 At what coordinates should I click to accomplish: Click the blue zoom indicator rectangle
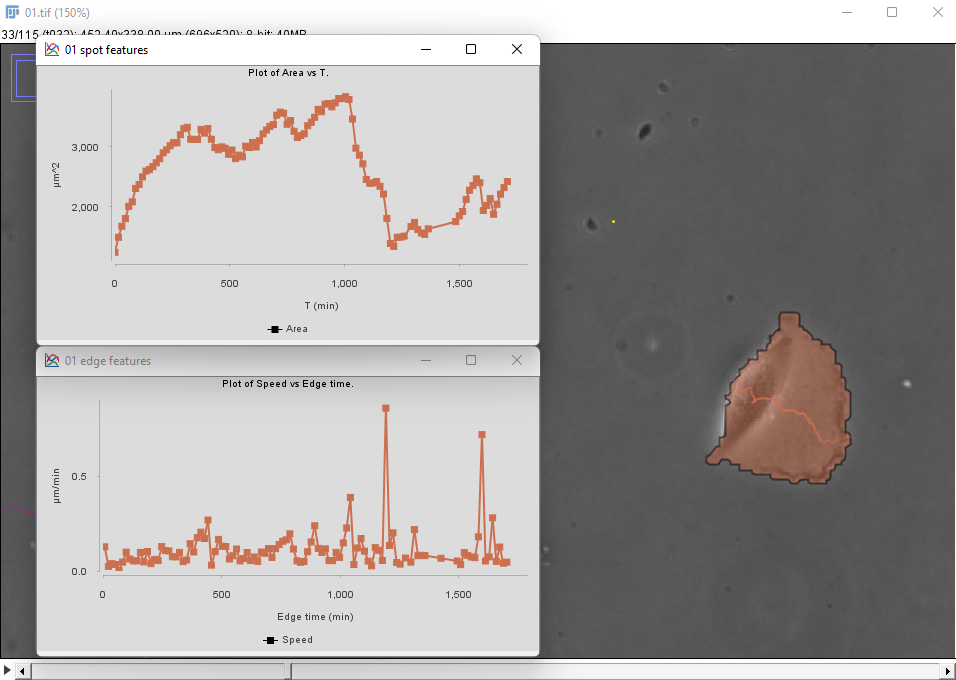point(24,76)
